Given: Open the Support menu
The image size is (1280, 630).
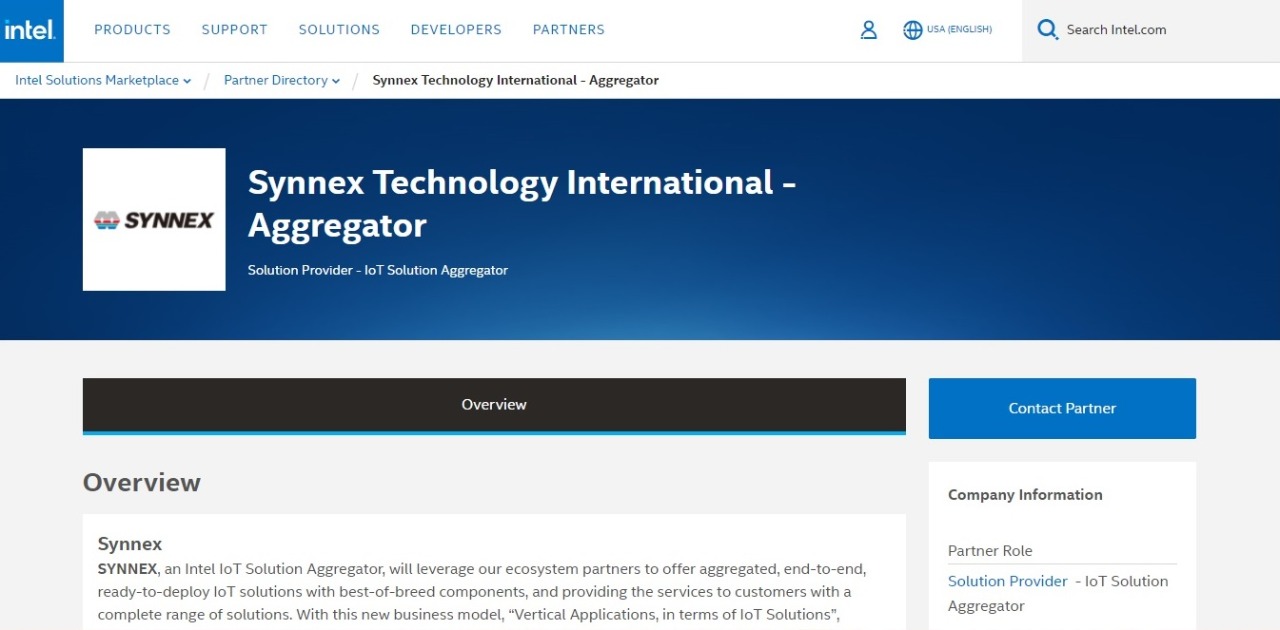Looking at the screenshot, I should [234, 30].
